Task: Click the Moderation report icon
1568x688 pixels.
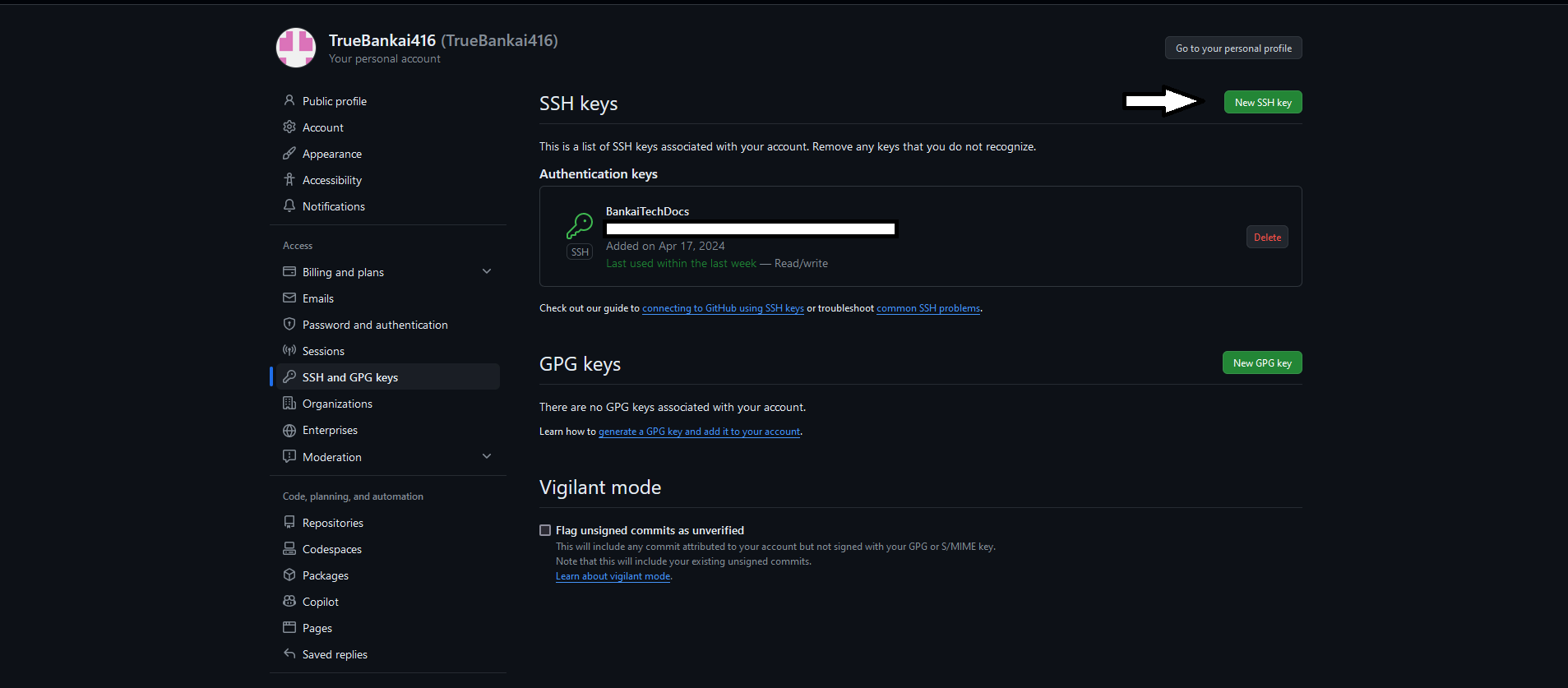Action: click(x=289, y=456)
